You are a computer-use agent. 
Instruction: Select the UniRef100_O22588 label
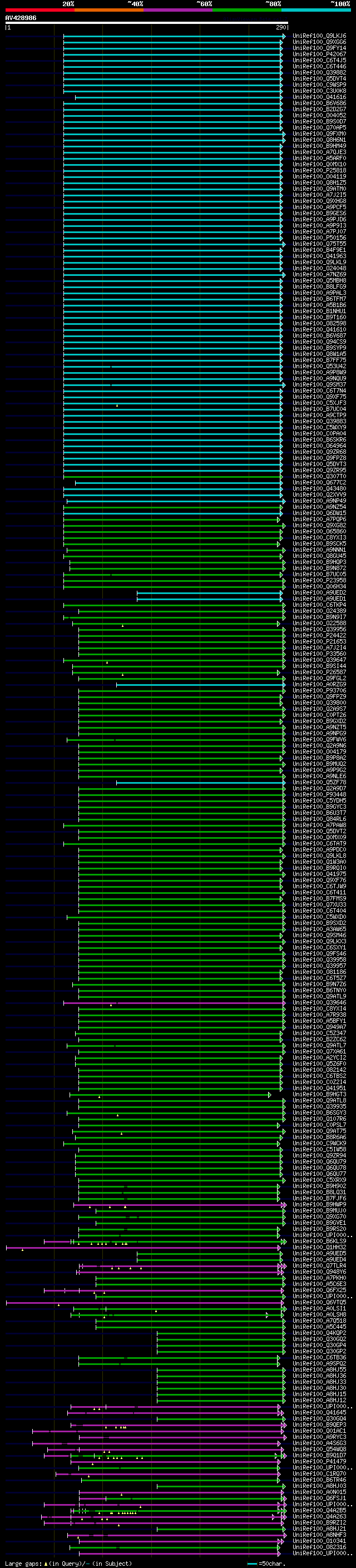point(319,624)
